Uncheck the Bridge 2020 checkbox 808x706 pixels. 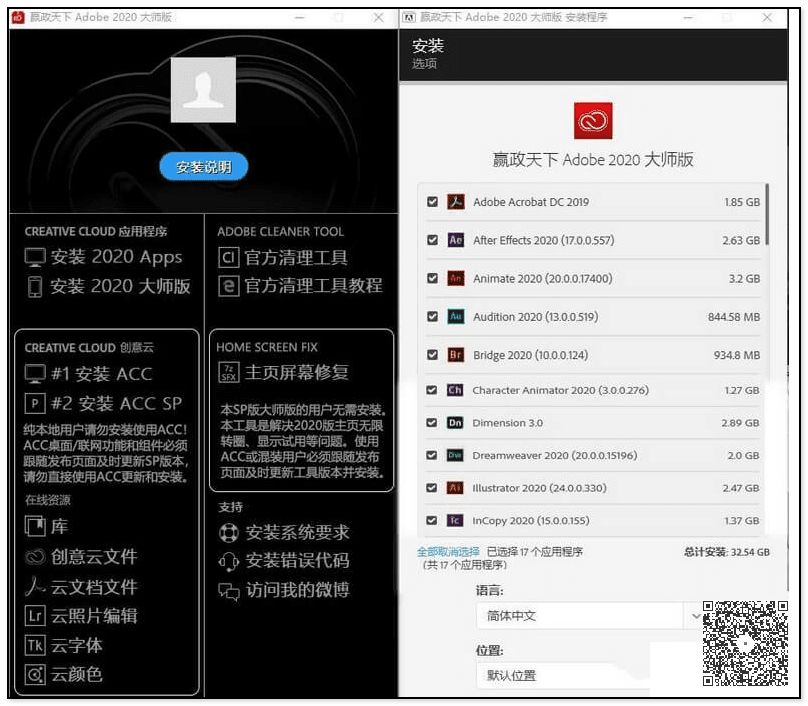[x=432, y=355]
